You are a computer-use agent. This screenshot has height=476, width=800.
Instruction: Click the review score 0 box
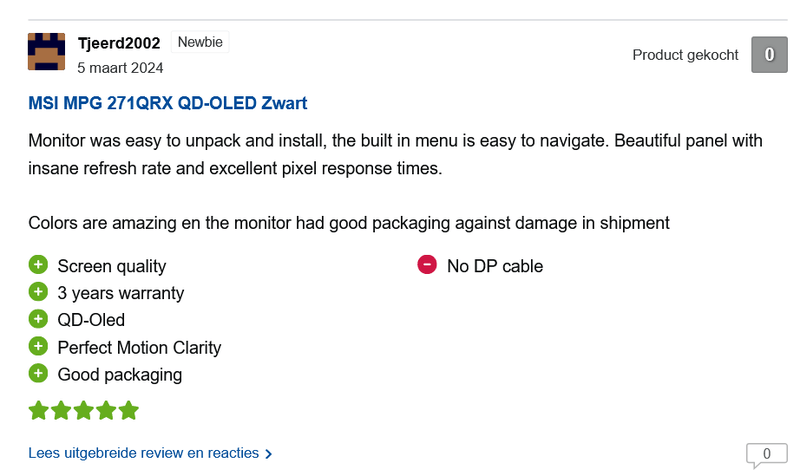pyautogui.click(x=769, y=55)
